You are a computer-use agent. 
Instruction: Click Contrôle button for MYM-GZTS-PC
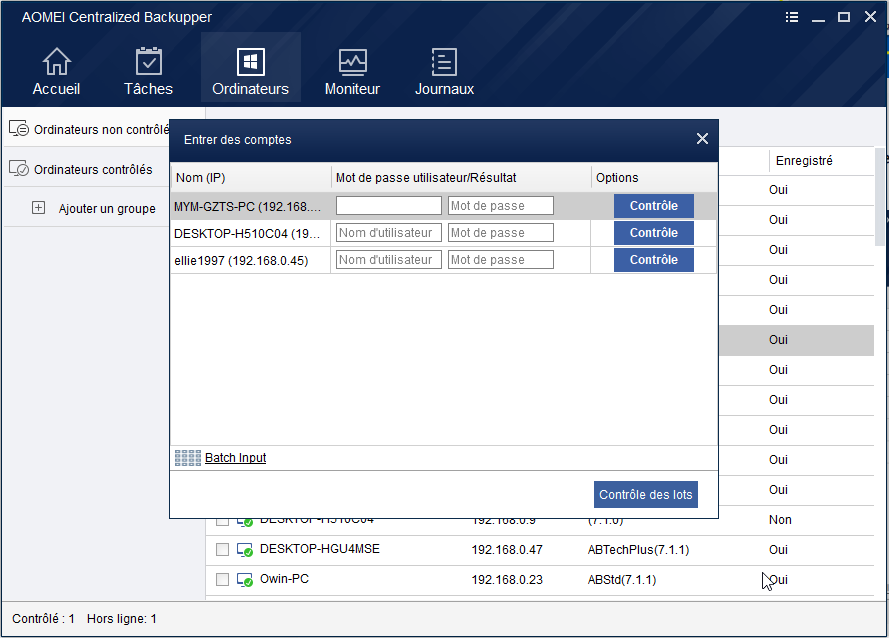tap(653, 206)
